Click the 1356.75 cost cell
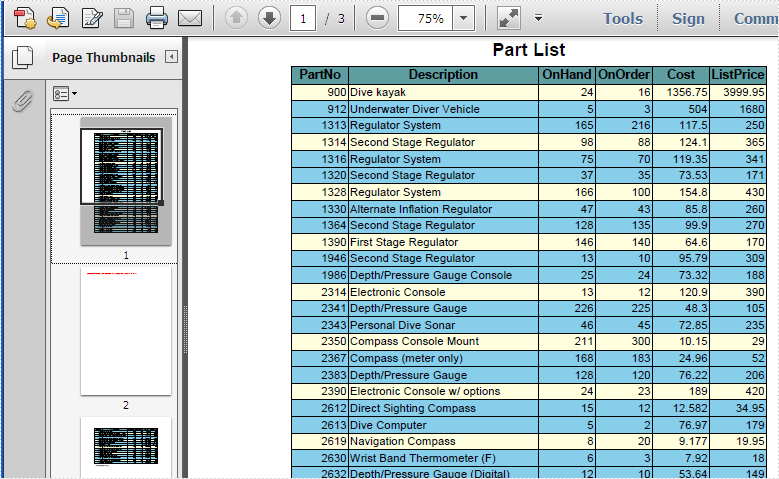This screenshot has width=779, height=479. [x=681, y=92]
